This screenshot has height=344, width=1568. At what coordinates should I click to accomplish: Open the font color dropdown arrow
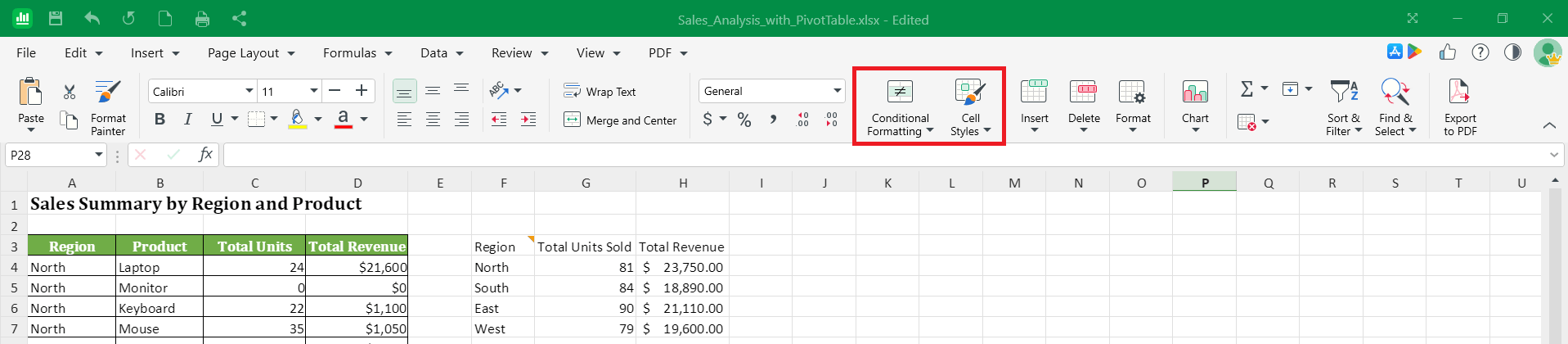[364, 120]
